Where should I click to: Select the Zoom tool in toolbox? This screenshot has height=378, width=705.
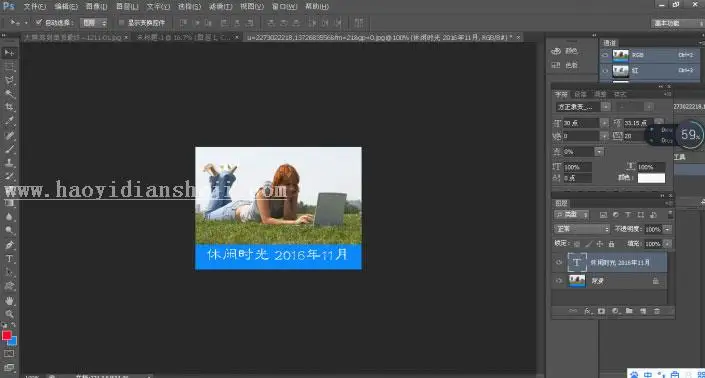coord(9,314)
